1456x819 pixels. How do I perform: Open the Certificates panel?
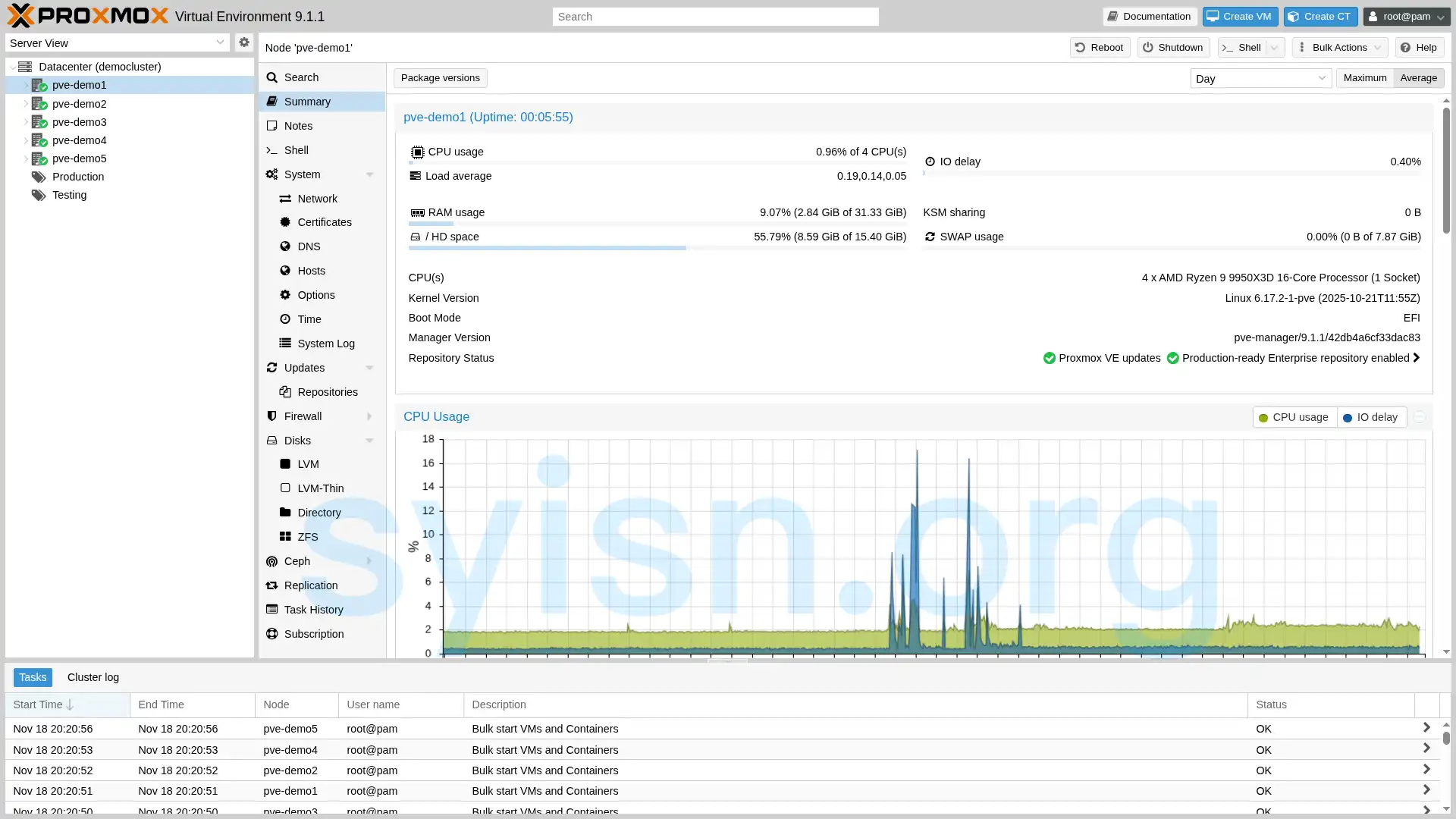coord(324,221)
